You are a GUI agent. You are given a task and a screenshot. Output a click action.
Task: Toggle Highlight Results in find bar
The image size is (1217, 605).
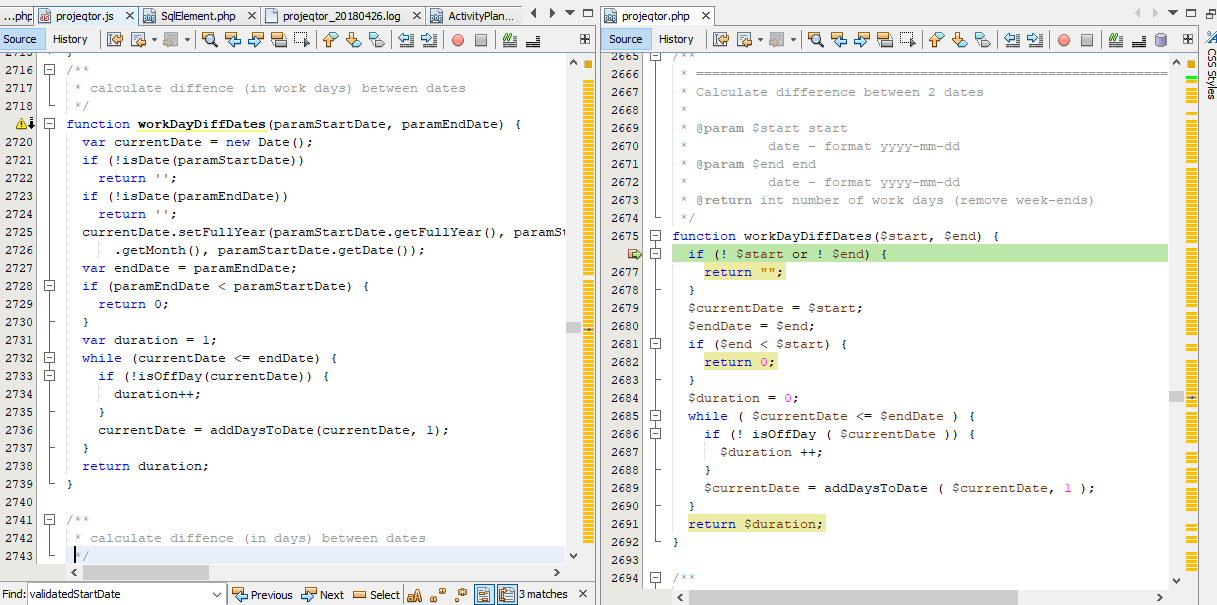[484, 595]
